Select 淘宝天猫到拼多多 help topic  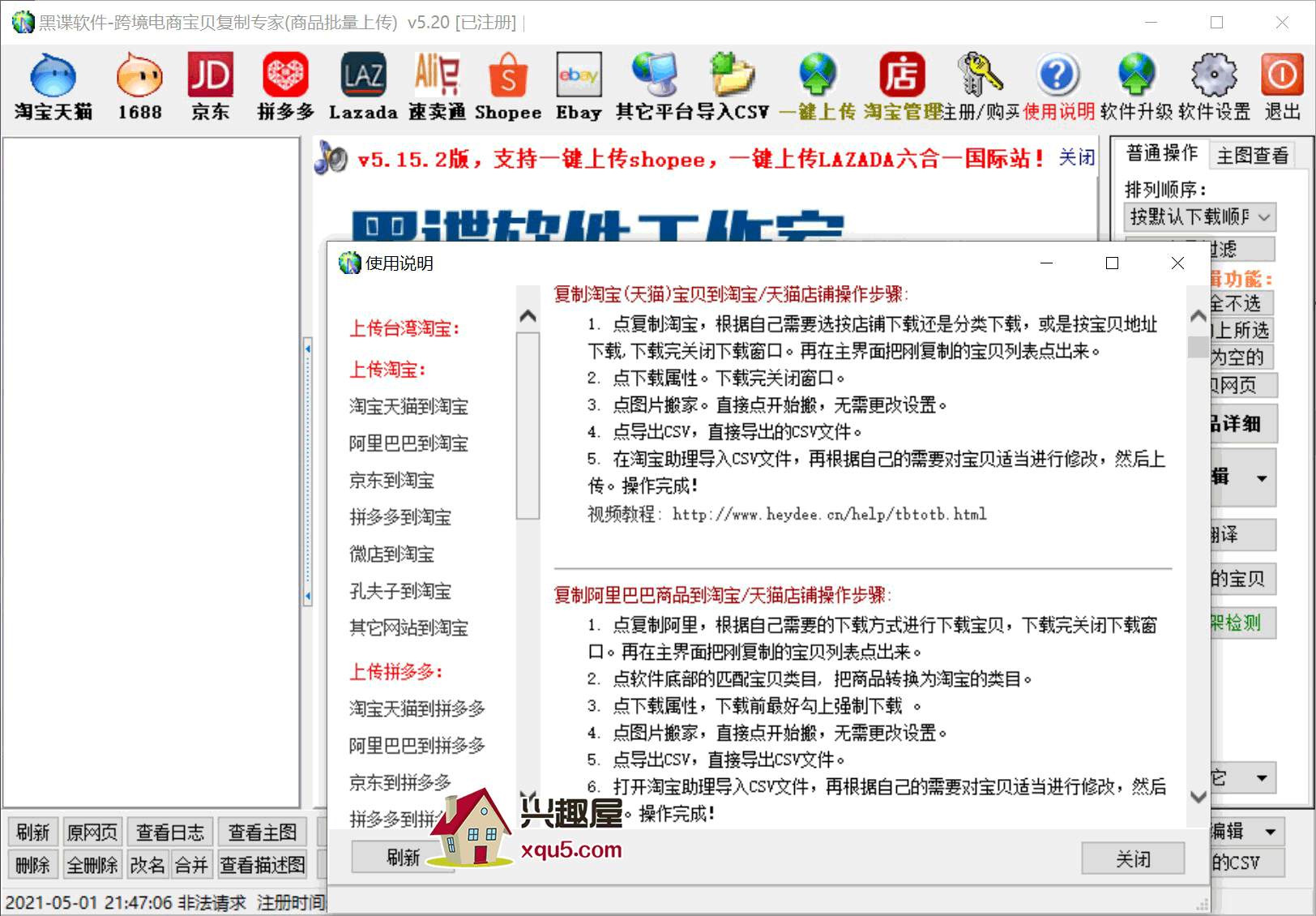(417, 708)
